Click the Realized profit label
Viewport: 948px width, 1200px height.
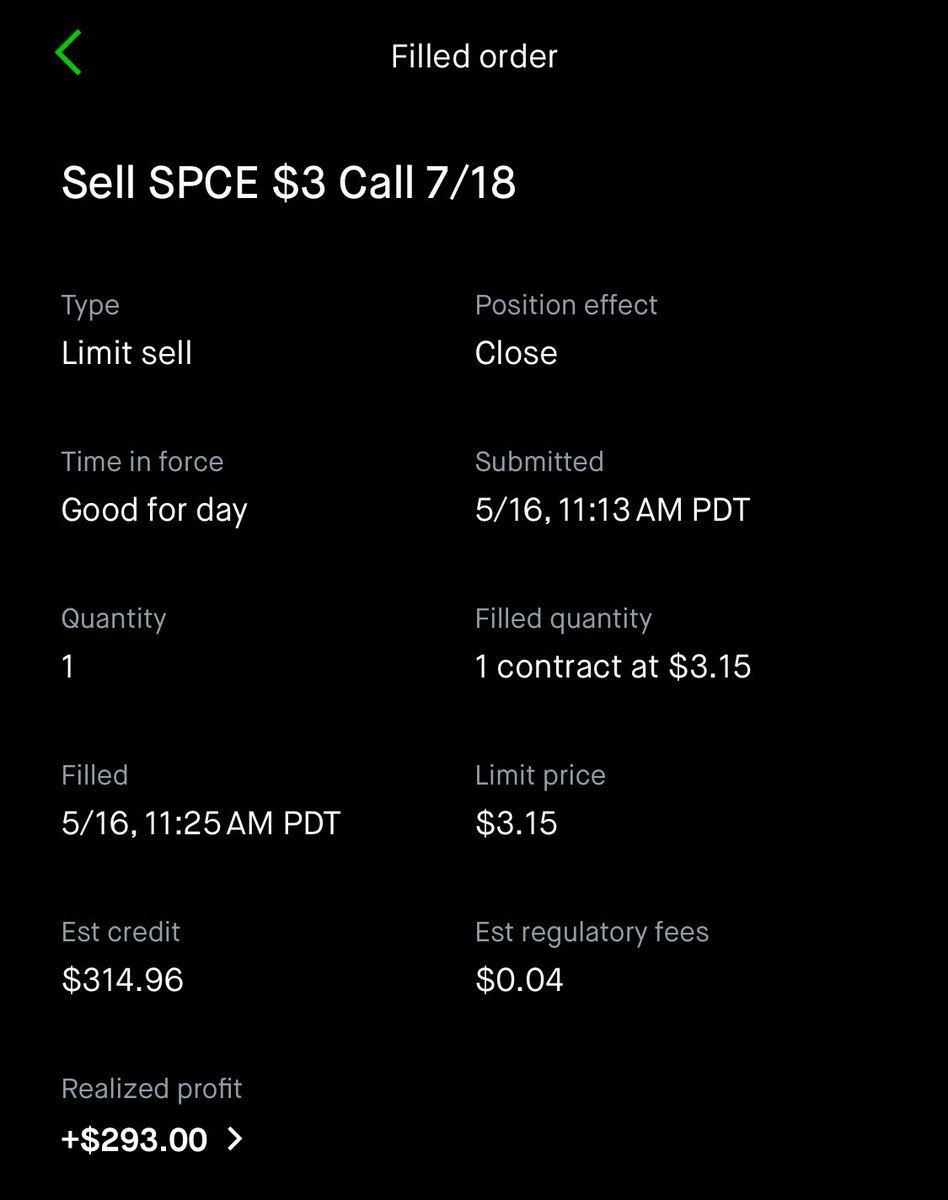coord(152,1089)
